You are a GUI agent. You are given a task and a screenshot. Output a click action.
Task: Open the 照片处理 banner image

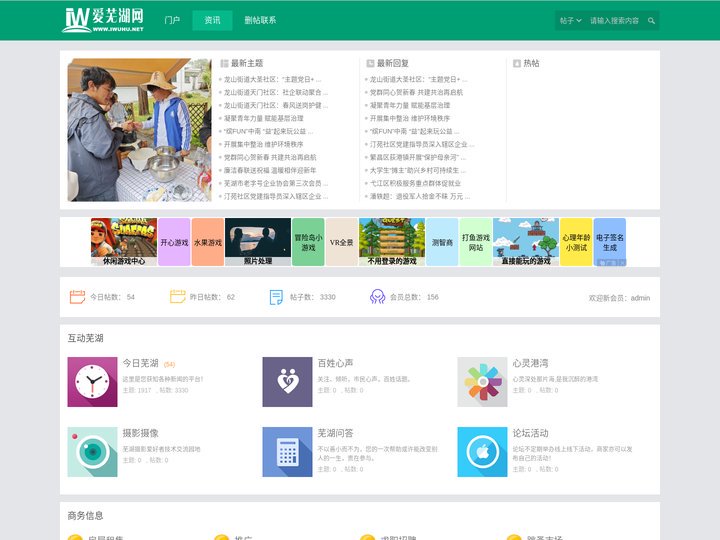[x=258, y=242]
